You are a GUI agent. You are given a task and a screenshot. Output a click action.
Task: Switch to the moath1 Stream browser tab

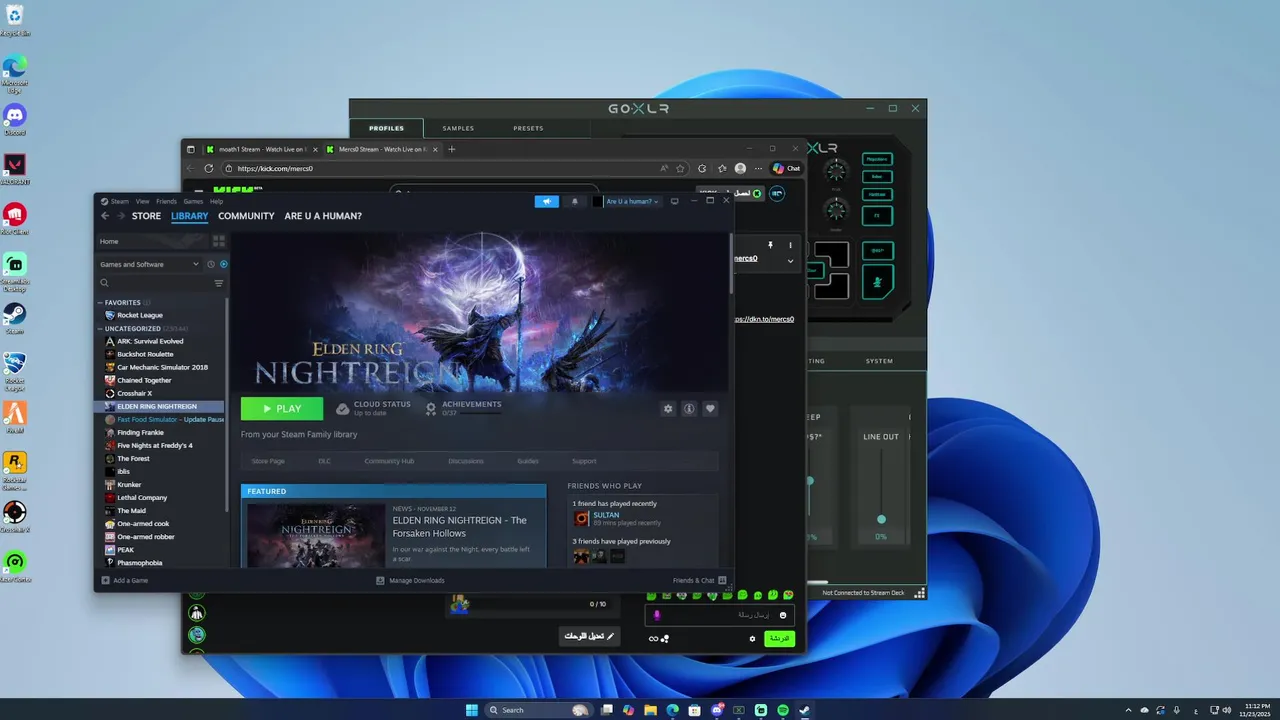click(262, 149)
